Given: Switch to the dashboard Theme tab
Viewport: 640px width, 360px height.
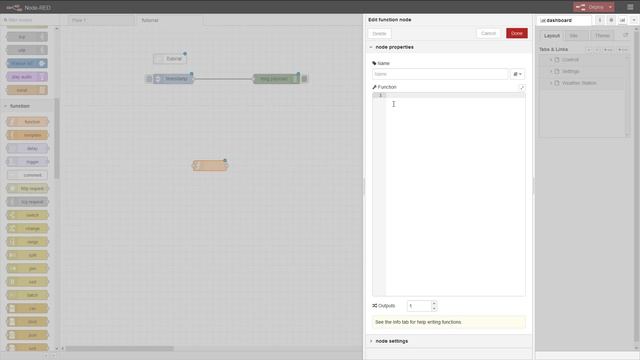Looking at the screenshot, I should coord(602,36).
